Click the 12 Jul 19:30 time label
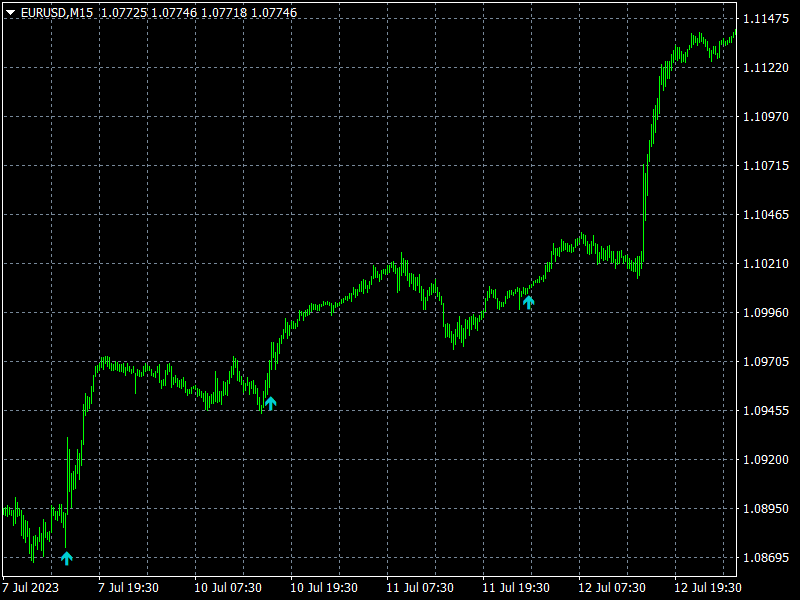The width and height of the screenshot is (800, 600). coord(708,588)
